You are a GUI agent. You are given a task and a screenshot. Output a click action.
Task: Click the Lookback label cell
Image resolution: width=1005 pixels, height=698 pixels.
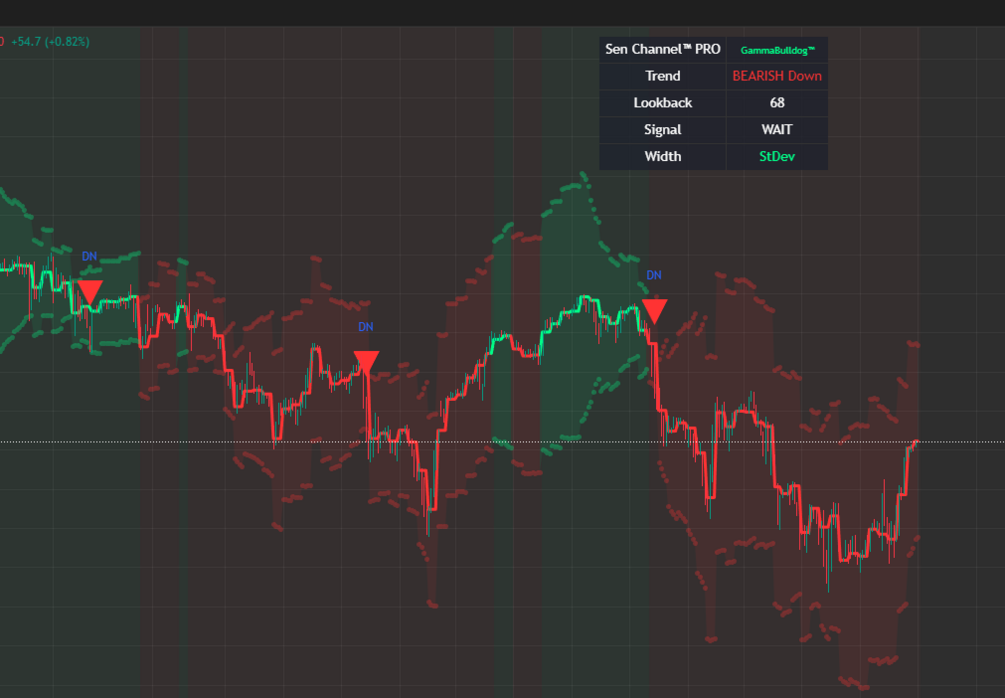point(663,103)
